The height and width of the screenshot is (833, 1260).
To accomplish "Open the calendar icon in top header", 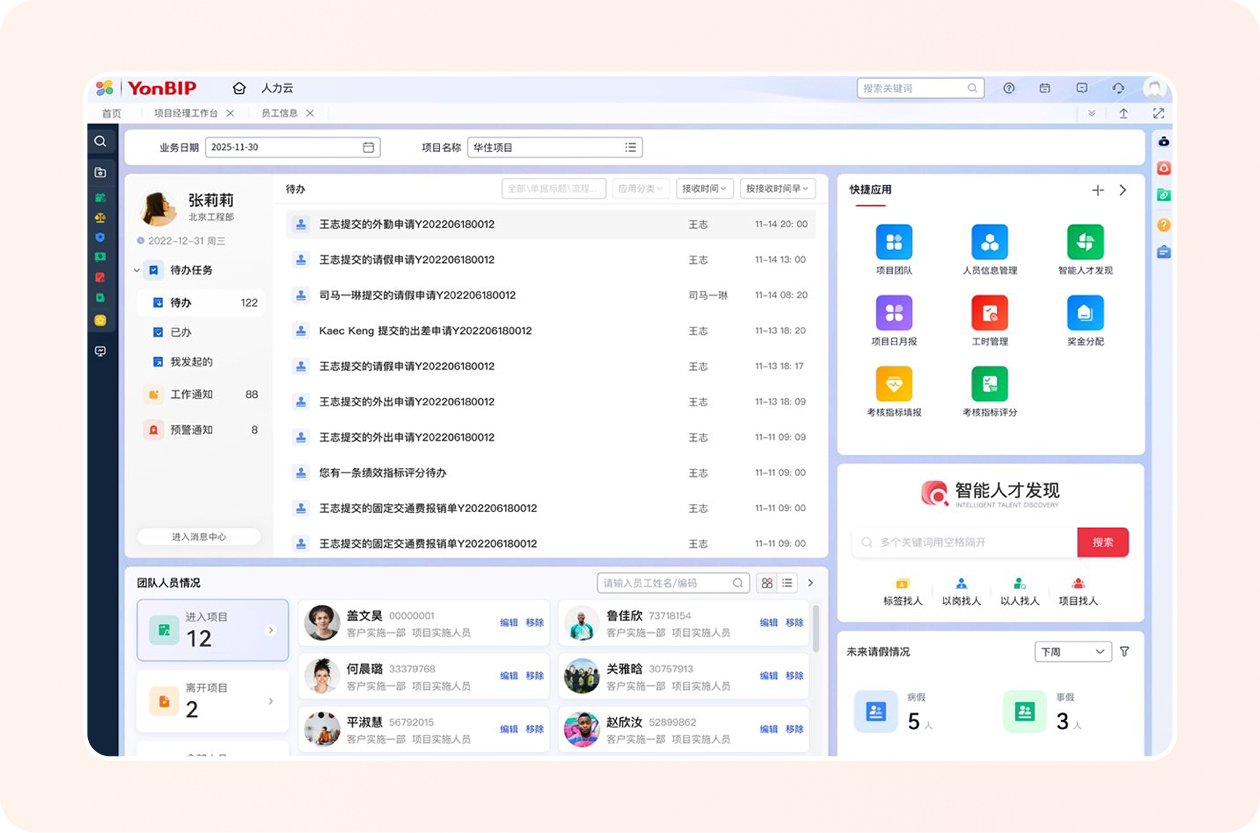I will [x=1045, y=88].
